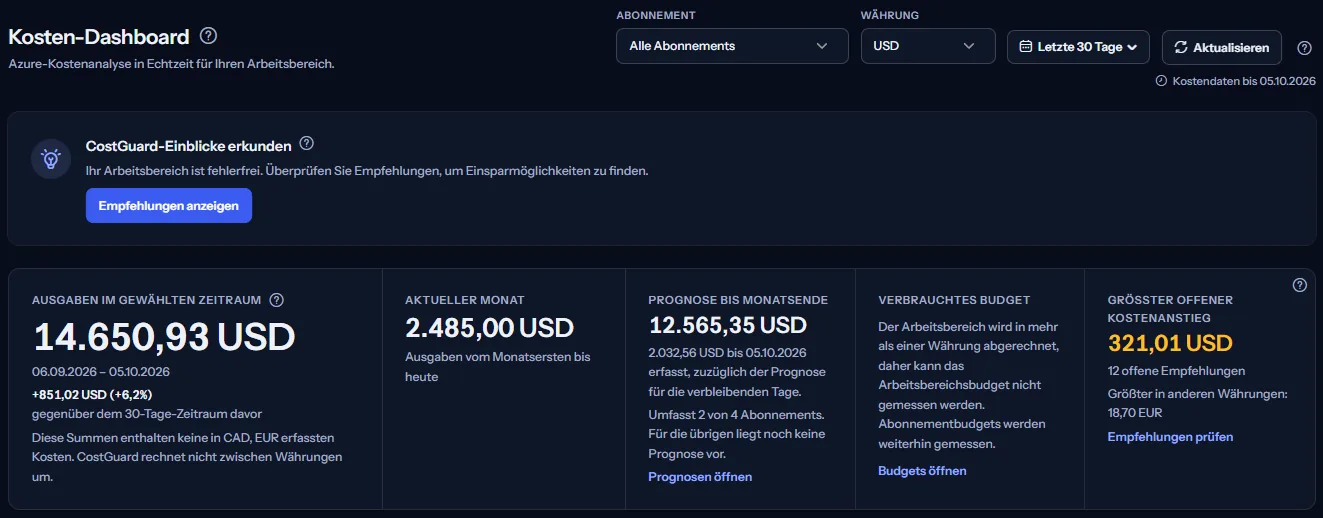Click help icon next to Ausgaben im gewählten Zeitraum
The height and width of the screenshot is (518, 1323).
tap(277, 300)
